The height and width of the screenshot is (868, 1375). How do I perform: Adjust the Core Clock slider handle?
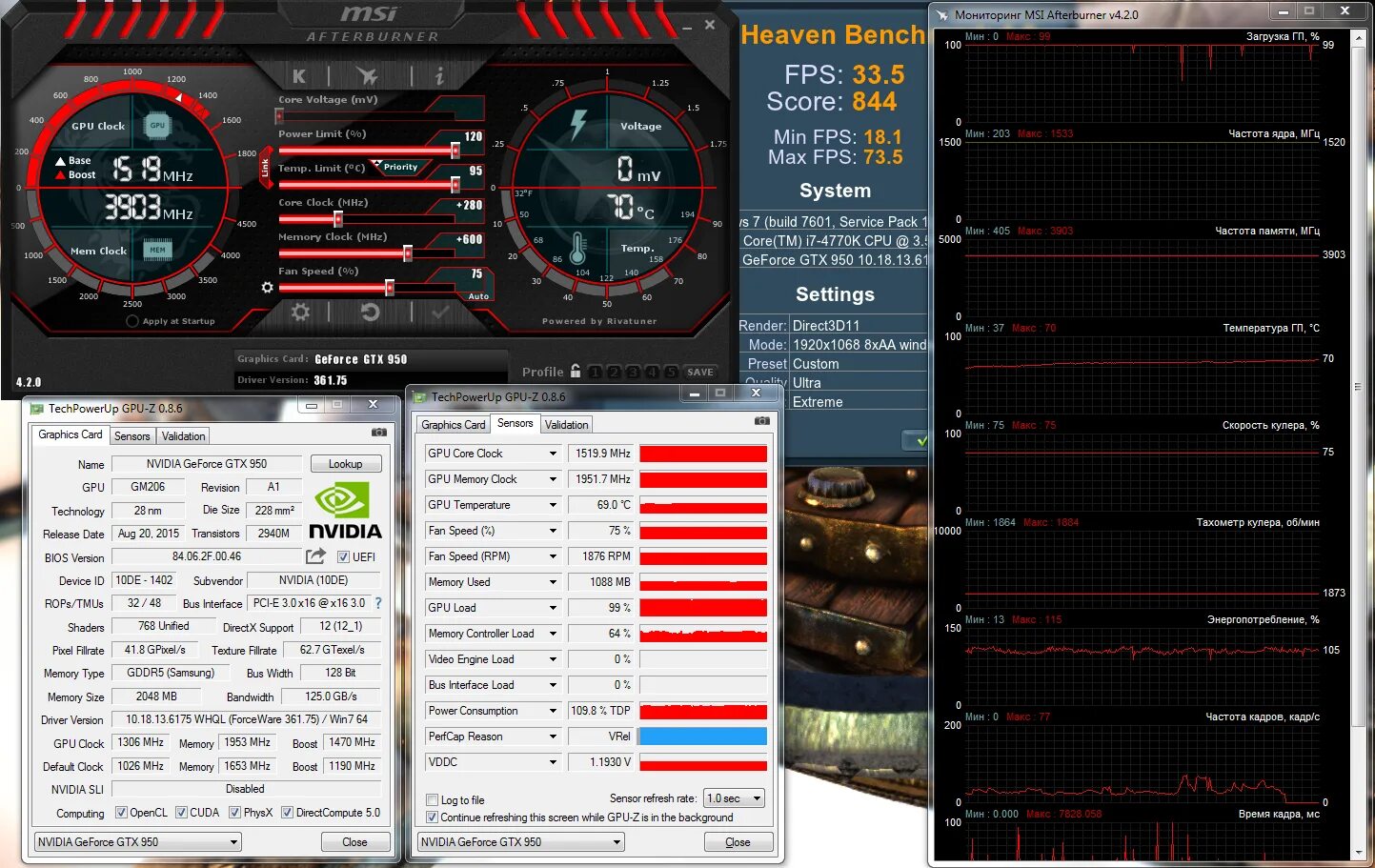[338, 219]
